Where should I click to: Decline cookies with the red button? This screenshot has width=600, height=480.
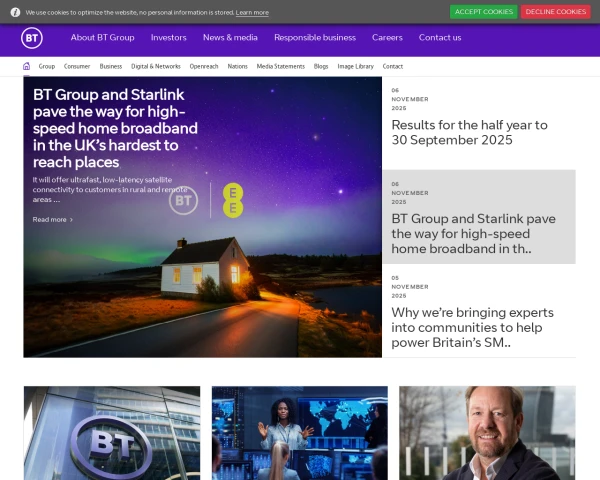pos(556,12)
